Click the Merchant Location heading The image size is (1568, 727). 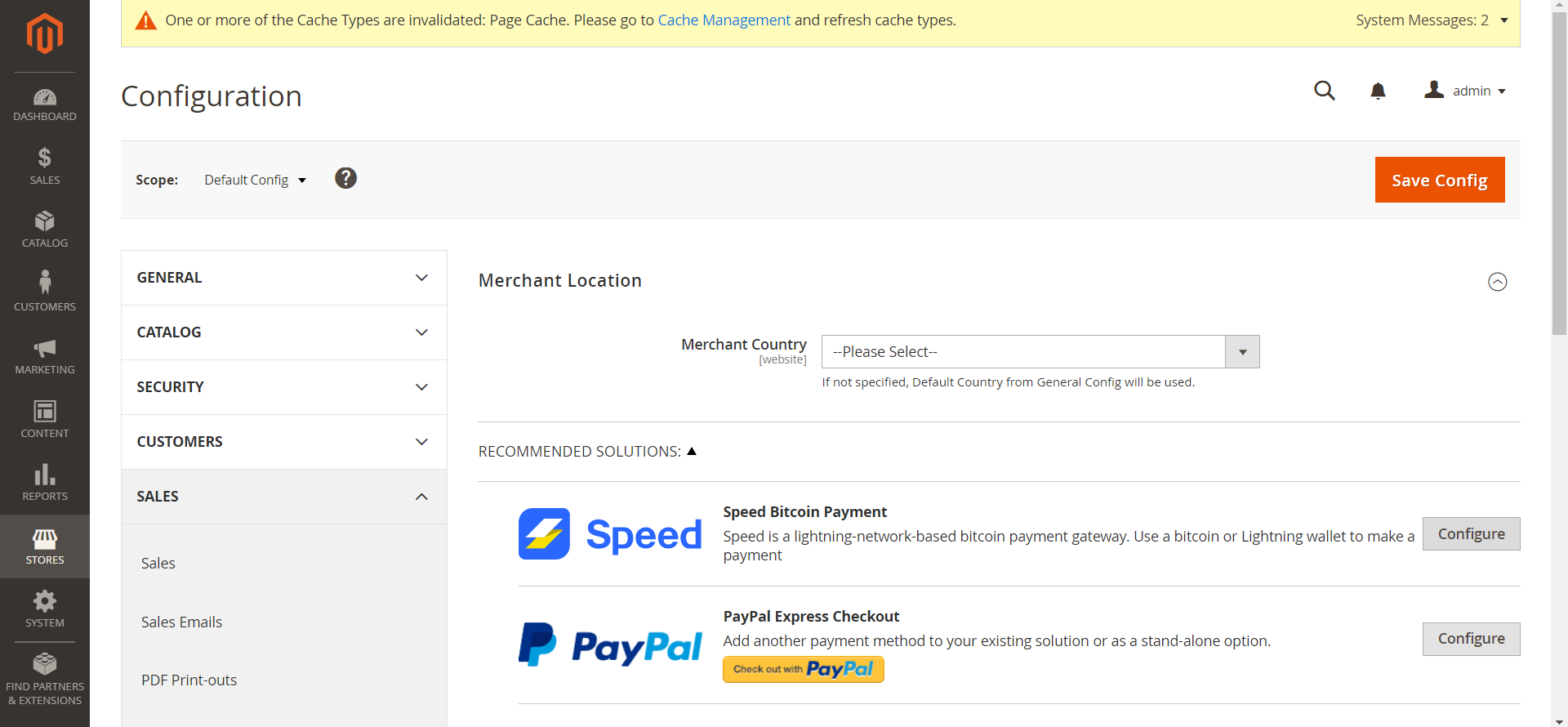560,281
